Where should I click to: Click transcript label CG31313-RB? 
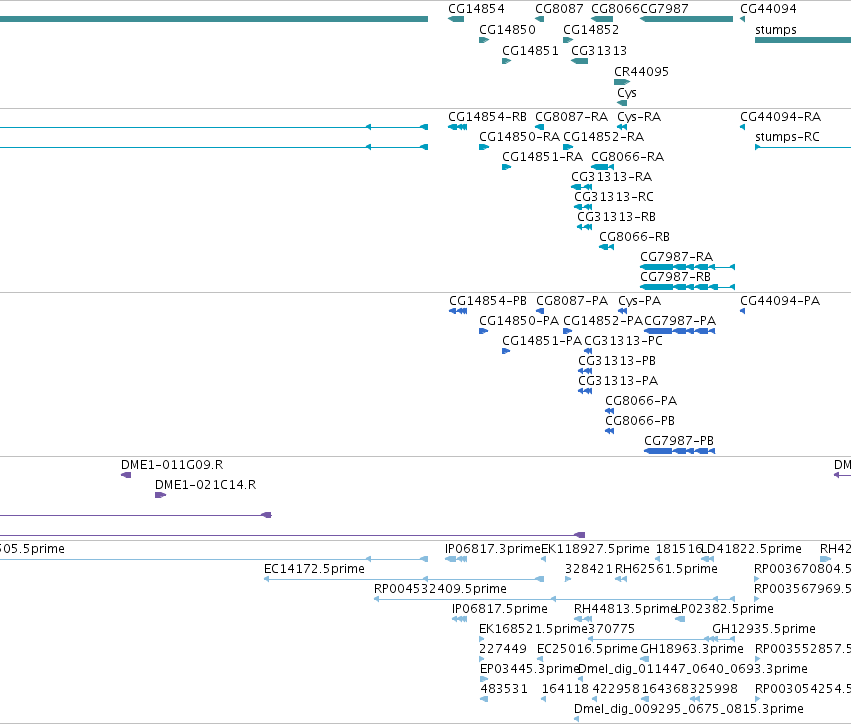coord(616,218)
